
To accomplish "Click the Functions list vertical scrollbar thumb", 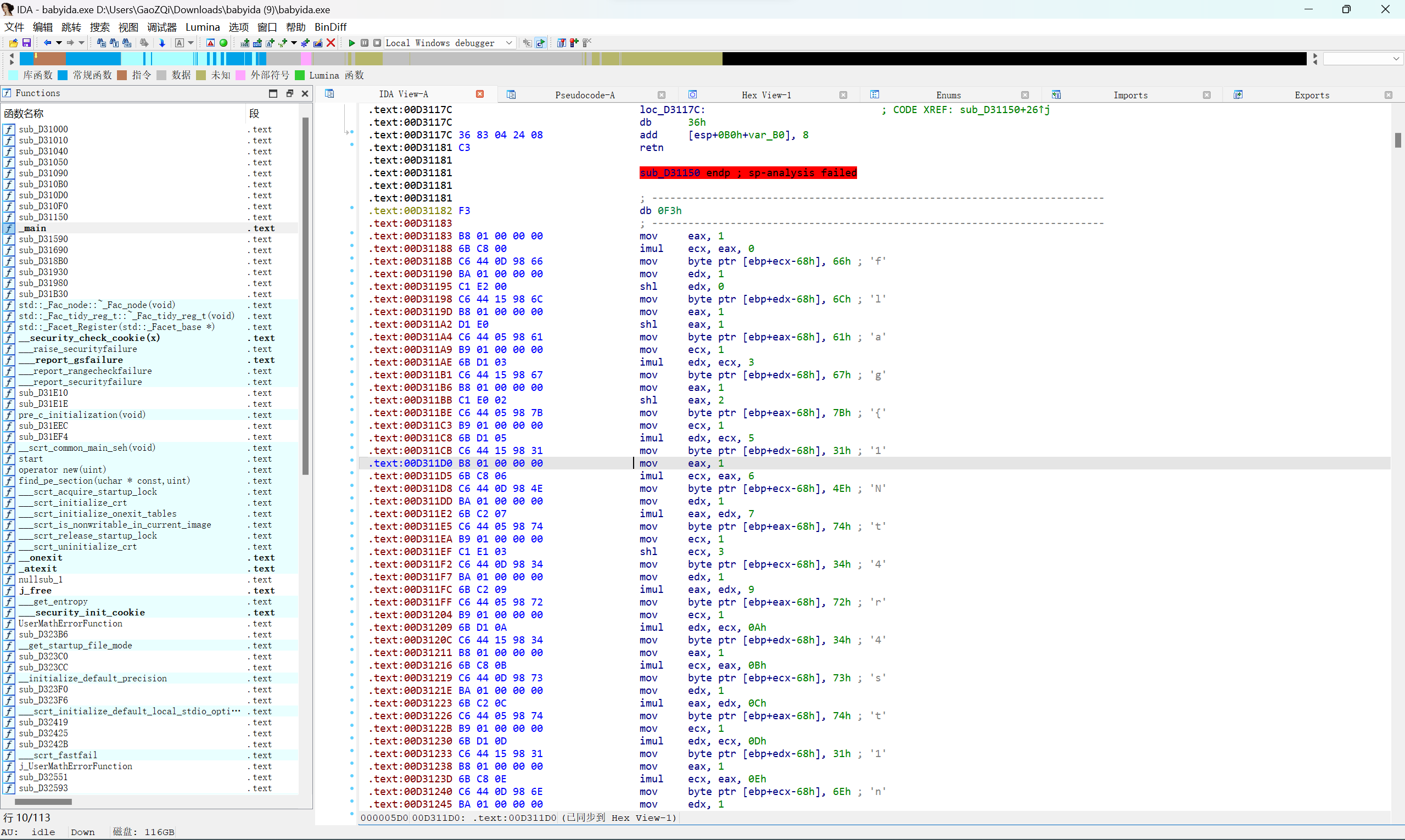I will pos(306,296).
